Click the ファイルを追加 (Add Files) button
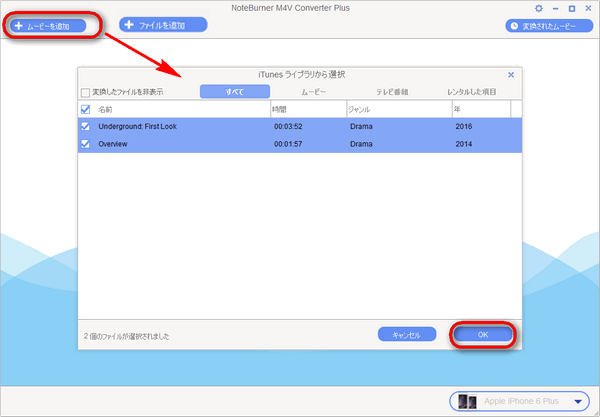The width and height of the screenshot is (600, 417). (163, 25)
